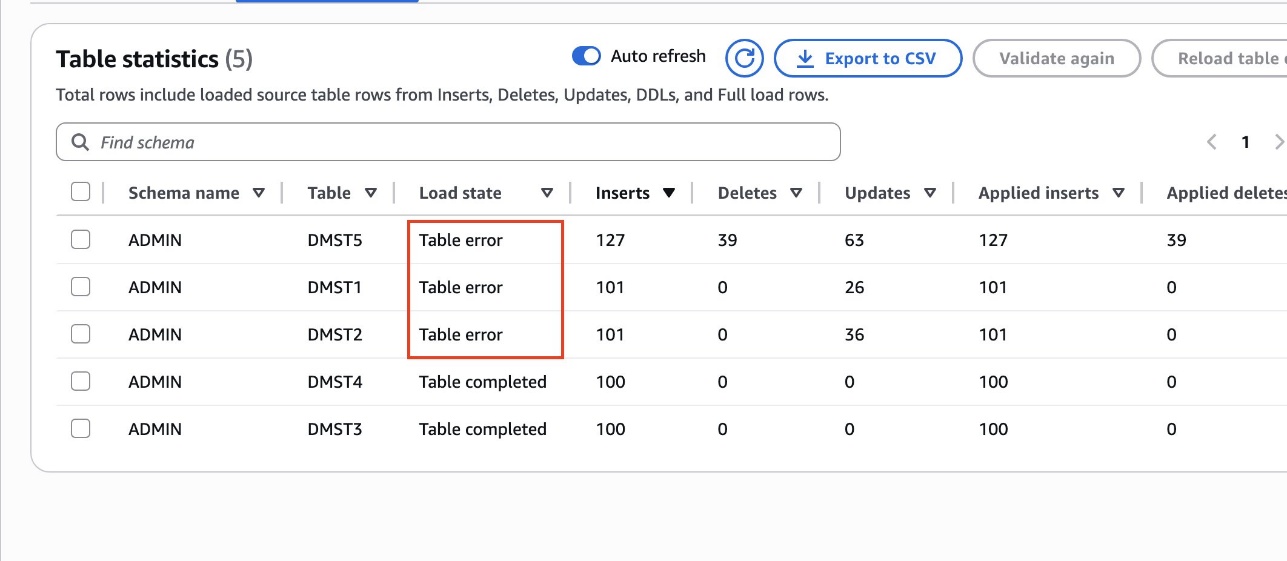Click the Load state sort arrow
Image resolution: width=1287 pixels, height=561 pixels.
pyautogui.click(x=547, y=193)
